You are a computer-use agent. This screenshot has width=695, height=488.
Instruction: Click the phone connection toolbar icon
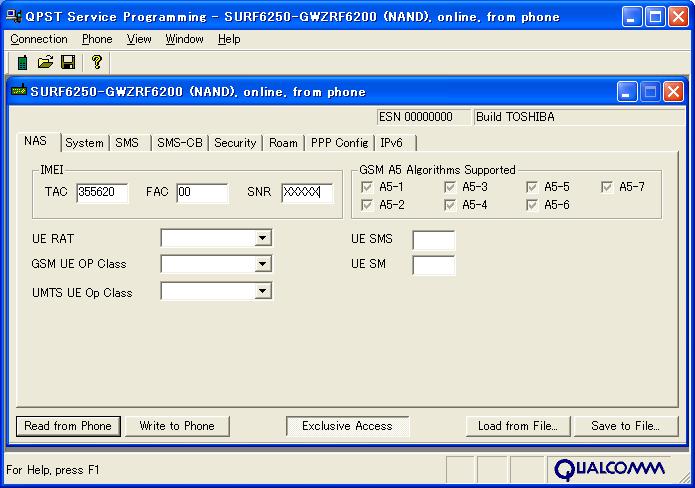[22, 62]
